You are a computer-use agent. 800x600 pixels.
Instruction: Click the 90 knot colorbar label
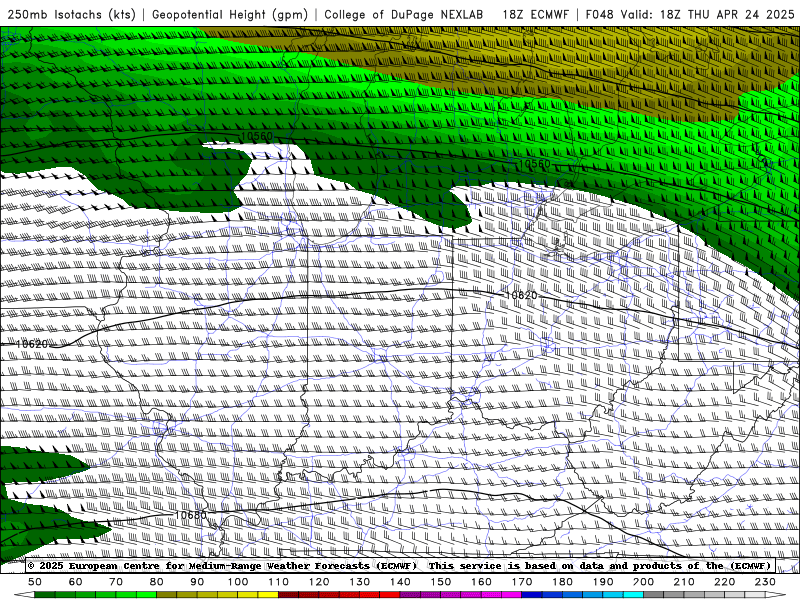(197, 582)
